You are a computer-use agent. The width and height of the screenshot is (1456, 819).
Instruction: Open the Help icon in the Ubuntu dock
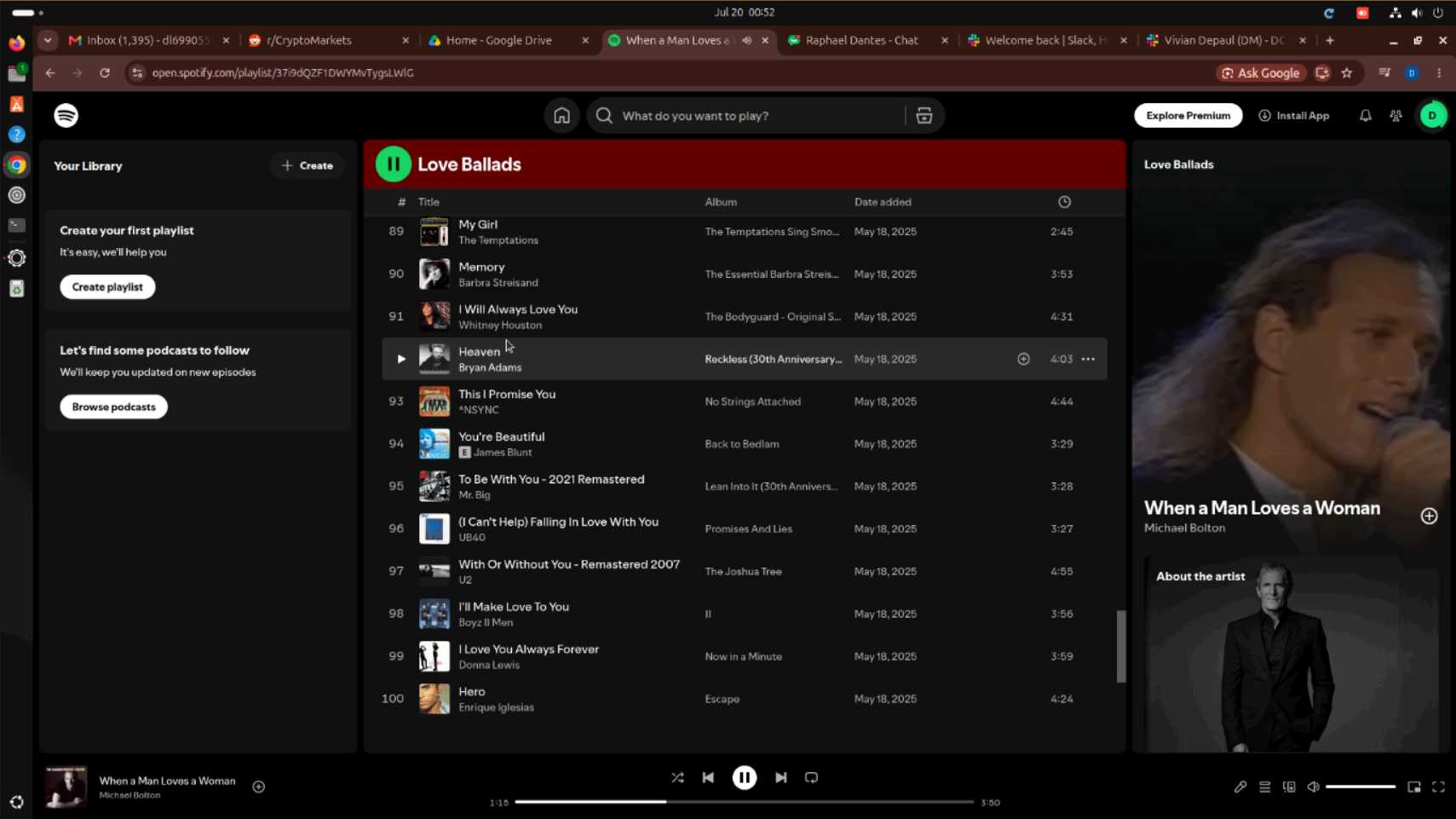(x=17, y=135)
